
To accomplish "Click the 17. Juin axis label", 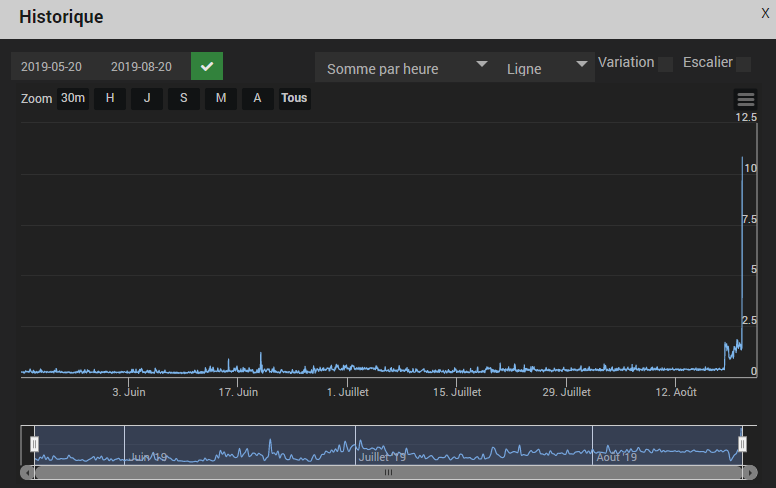I will pyautogui.click(x=238, y=392).
